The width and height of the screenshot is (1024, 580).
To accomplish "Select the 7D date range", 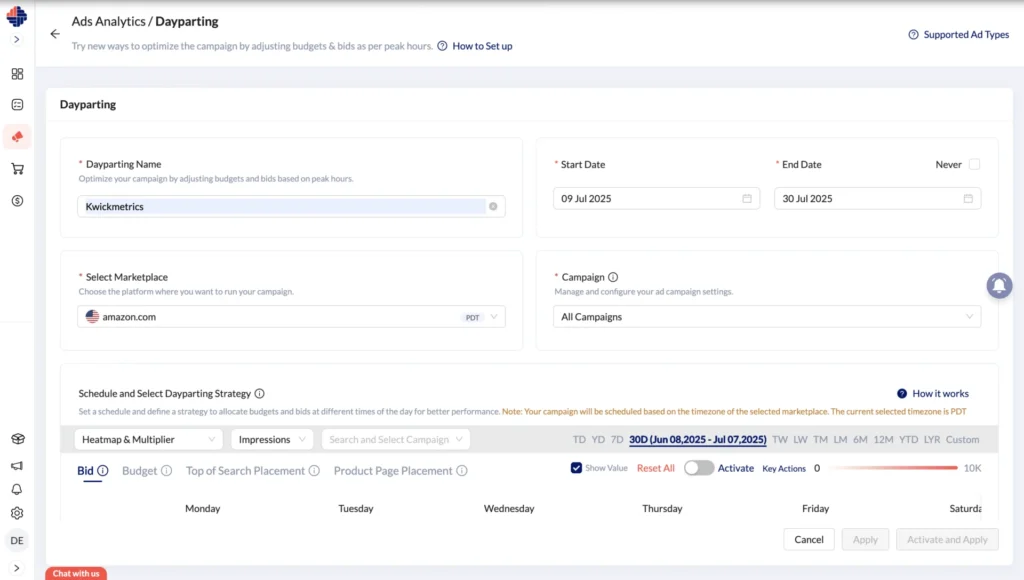I will (617, 440).
